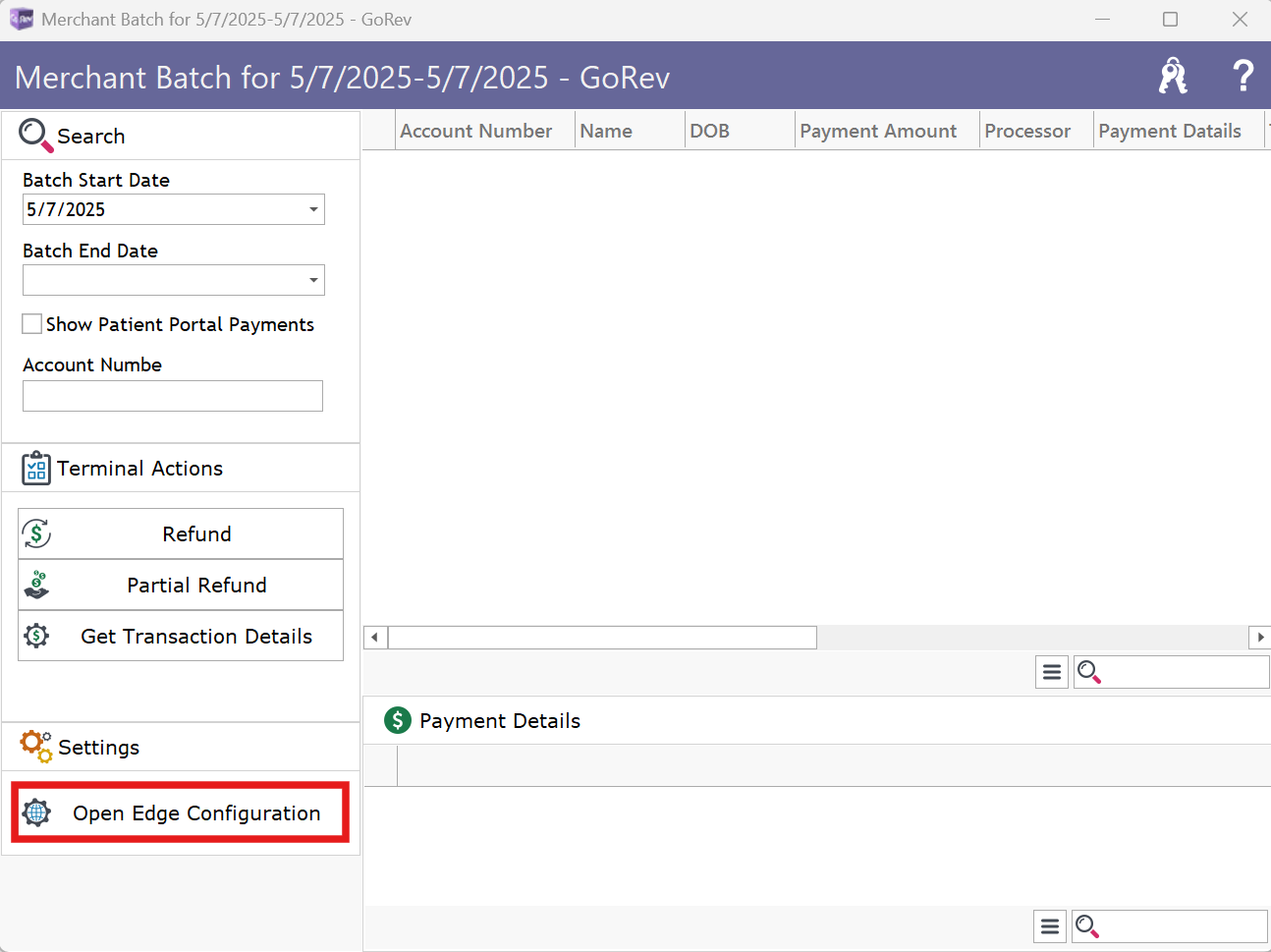Click the Settings section header text
This screenshot has height=952, width=1271.
pyautogui.click(x=98, y=748)
